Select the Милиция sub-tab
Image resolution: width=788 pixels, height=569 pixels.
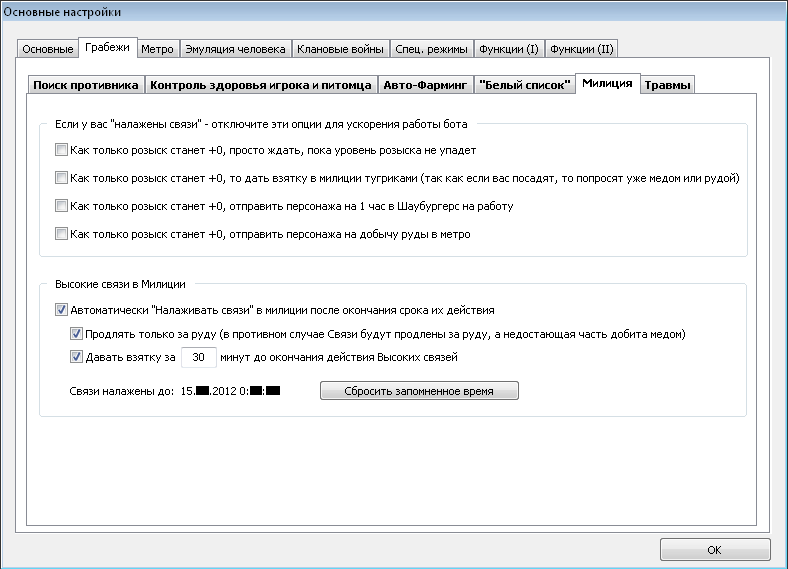607,83
